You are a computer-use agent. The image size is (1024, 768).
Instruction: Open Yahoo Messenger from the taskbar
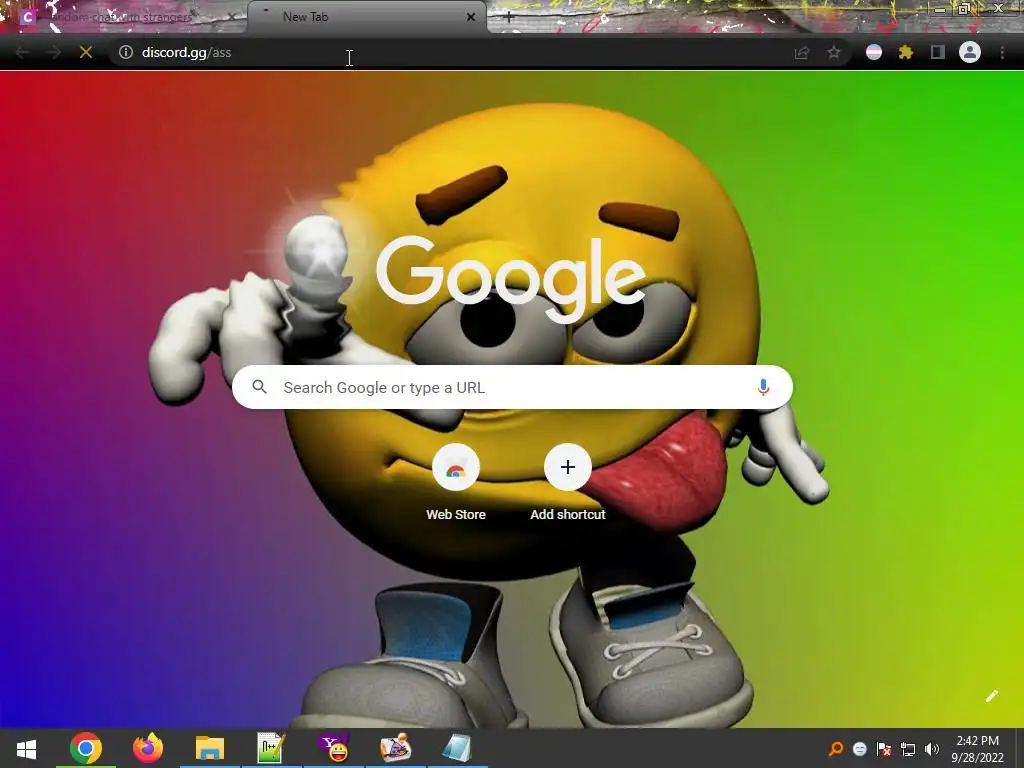pyautogui.click(x=334, y=748)
